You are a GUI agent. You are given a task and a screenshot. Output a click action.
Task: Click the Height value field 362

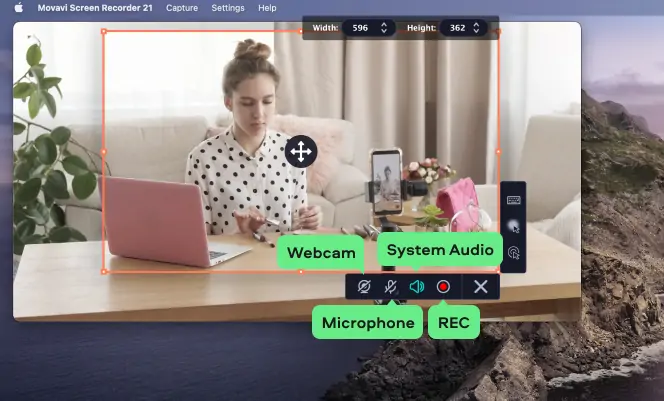(458, 28)
